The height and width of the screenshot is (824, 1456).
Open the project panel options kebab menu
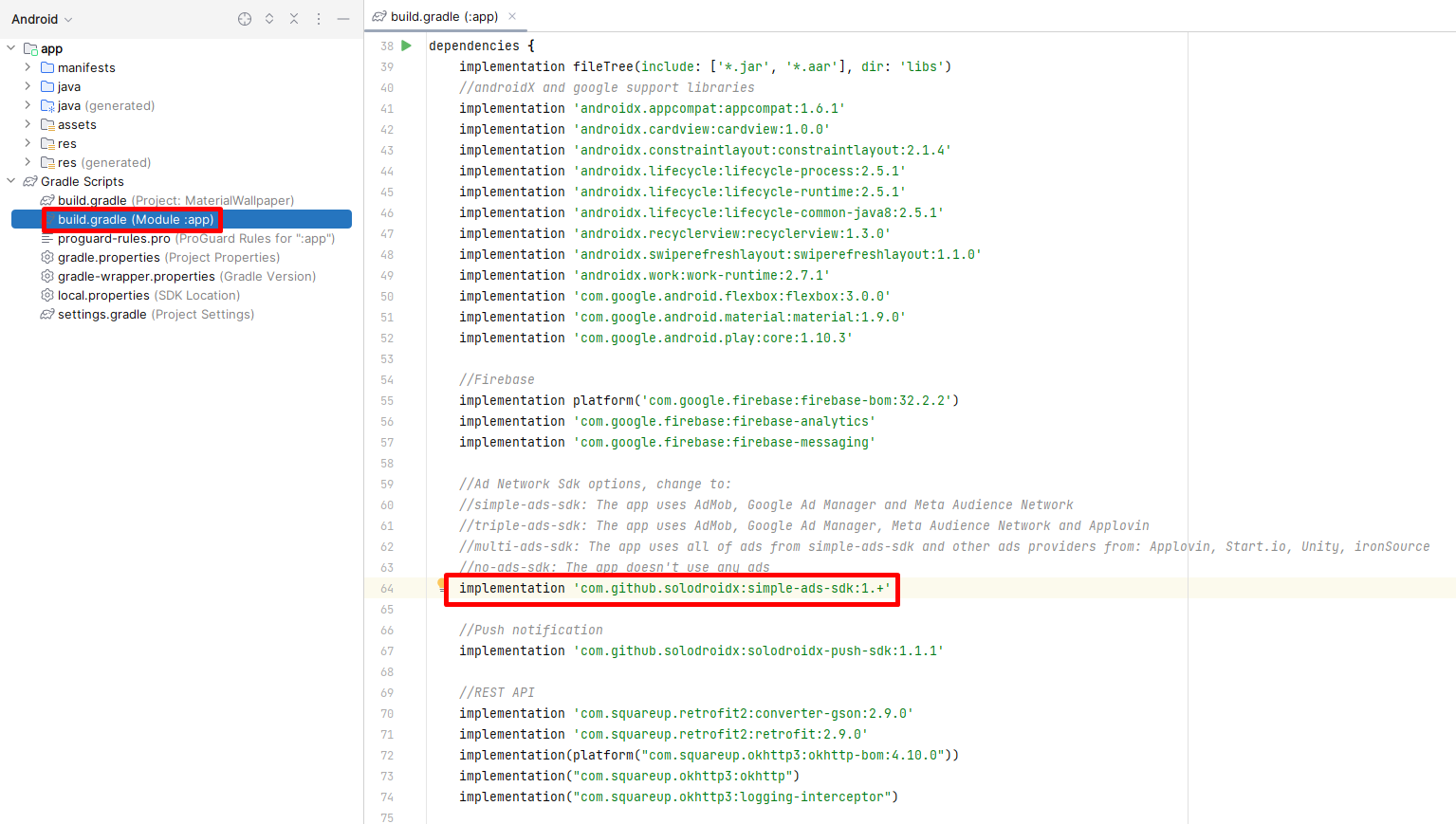click(x=319, y=19)
